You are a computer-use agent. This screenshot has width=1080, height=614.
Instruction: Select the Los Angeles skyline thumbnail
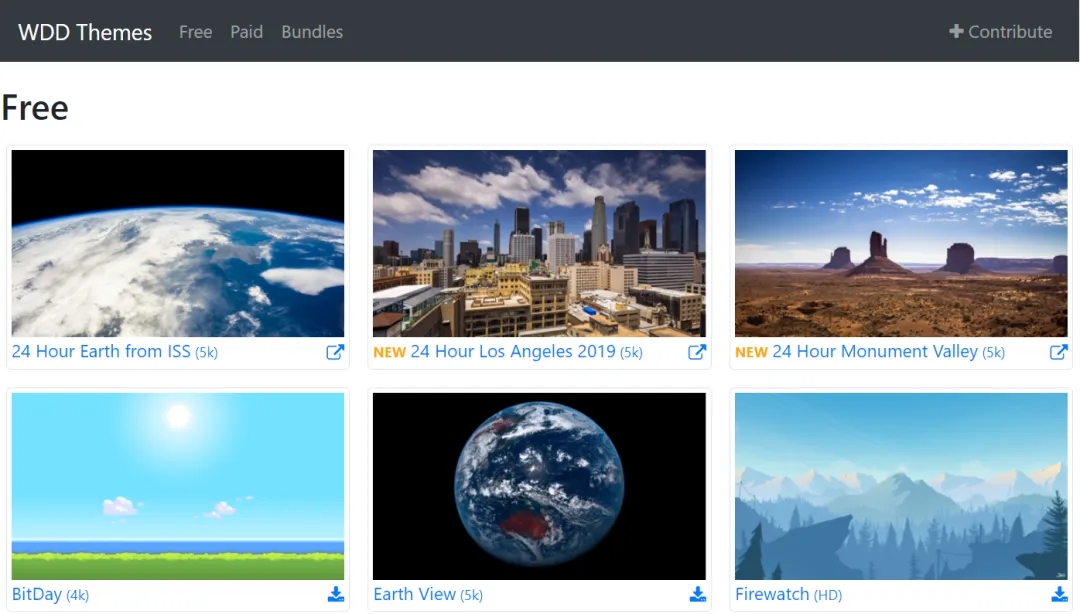click(539, 243)
